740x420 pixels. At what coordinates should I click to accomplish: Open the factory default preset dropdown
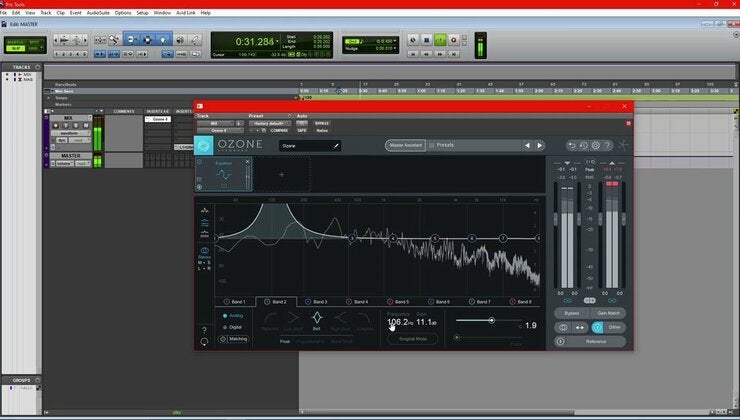(x=270, y=124)
